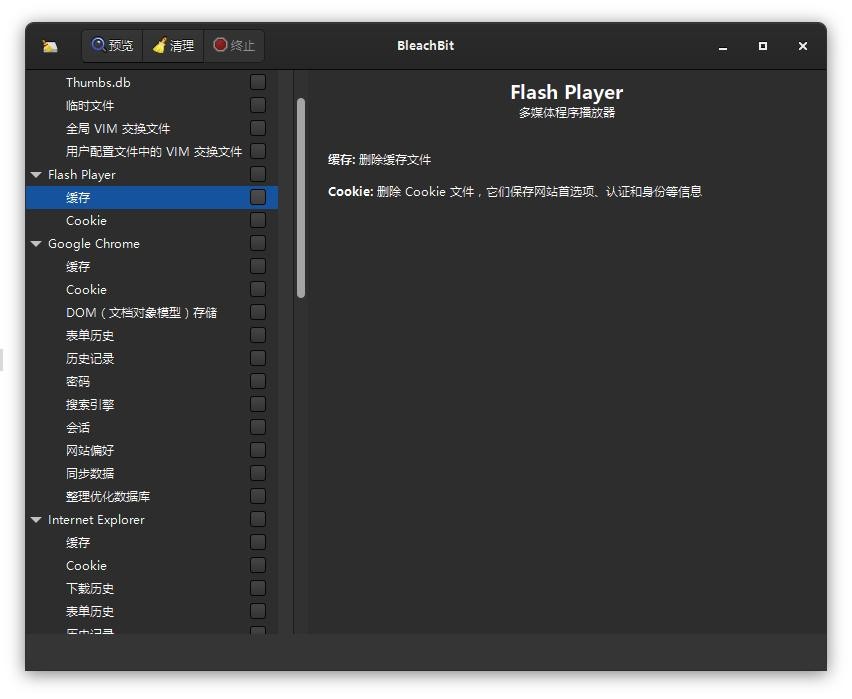Click the Flash Player heading in details
The height and width of the screenshot is (699, 852).
[566, 92]
